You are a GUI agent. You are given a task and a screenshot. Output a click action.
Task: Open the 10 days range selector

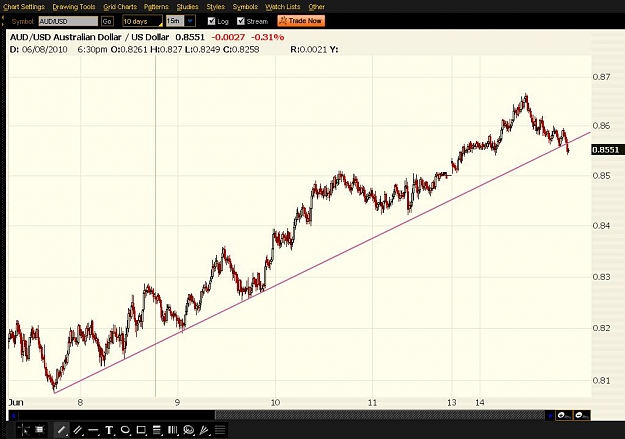(x=142, y=21)
